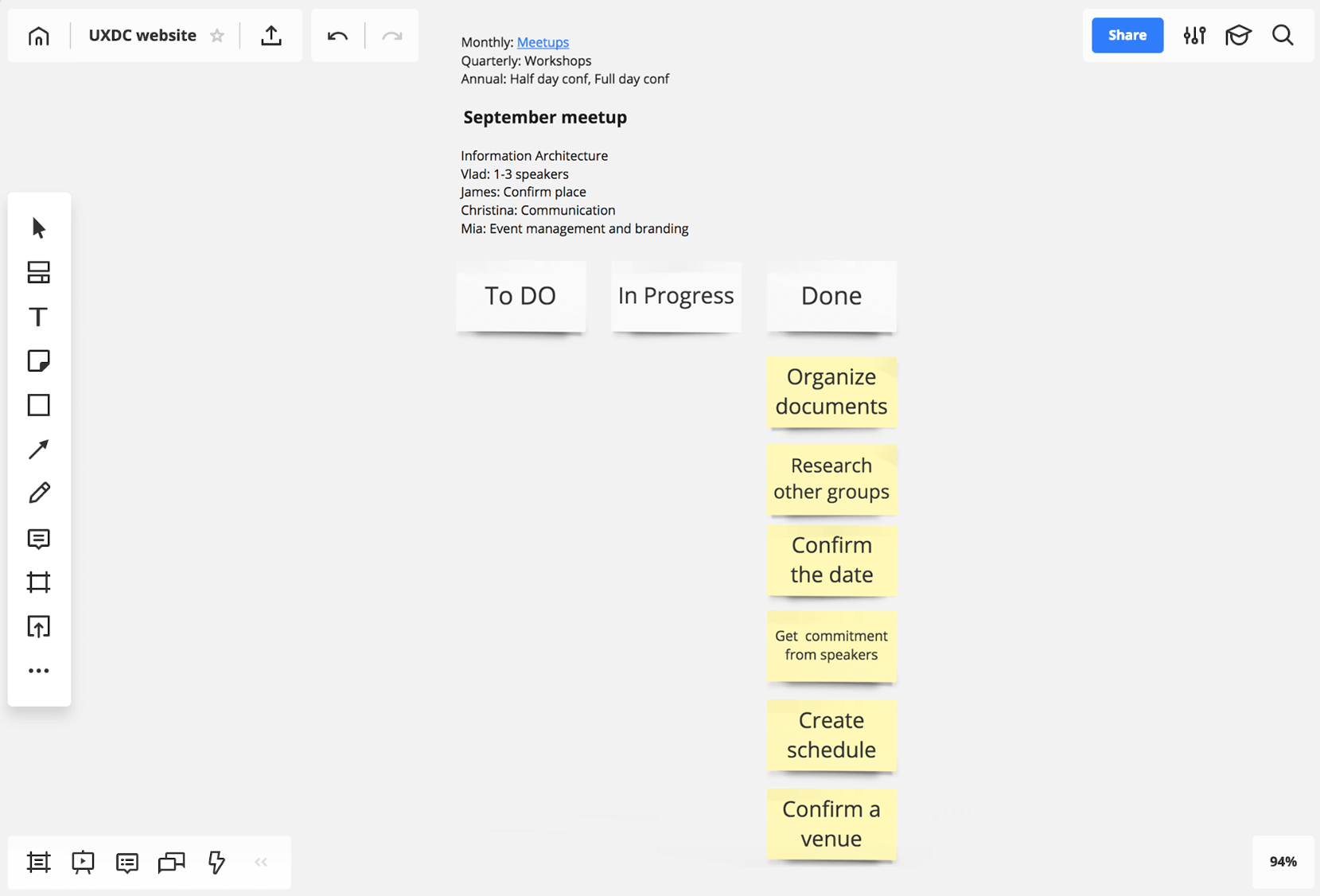
Task: Start presentation mode icon
Action: click(83, 862)
